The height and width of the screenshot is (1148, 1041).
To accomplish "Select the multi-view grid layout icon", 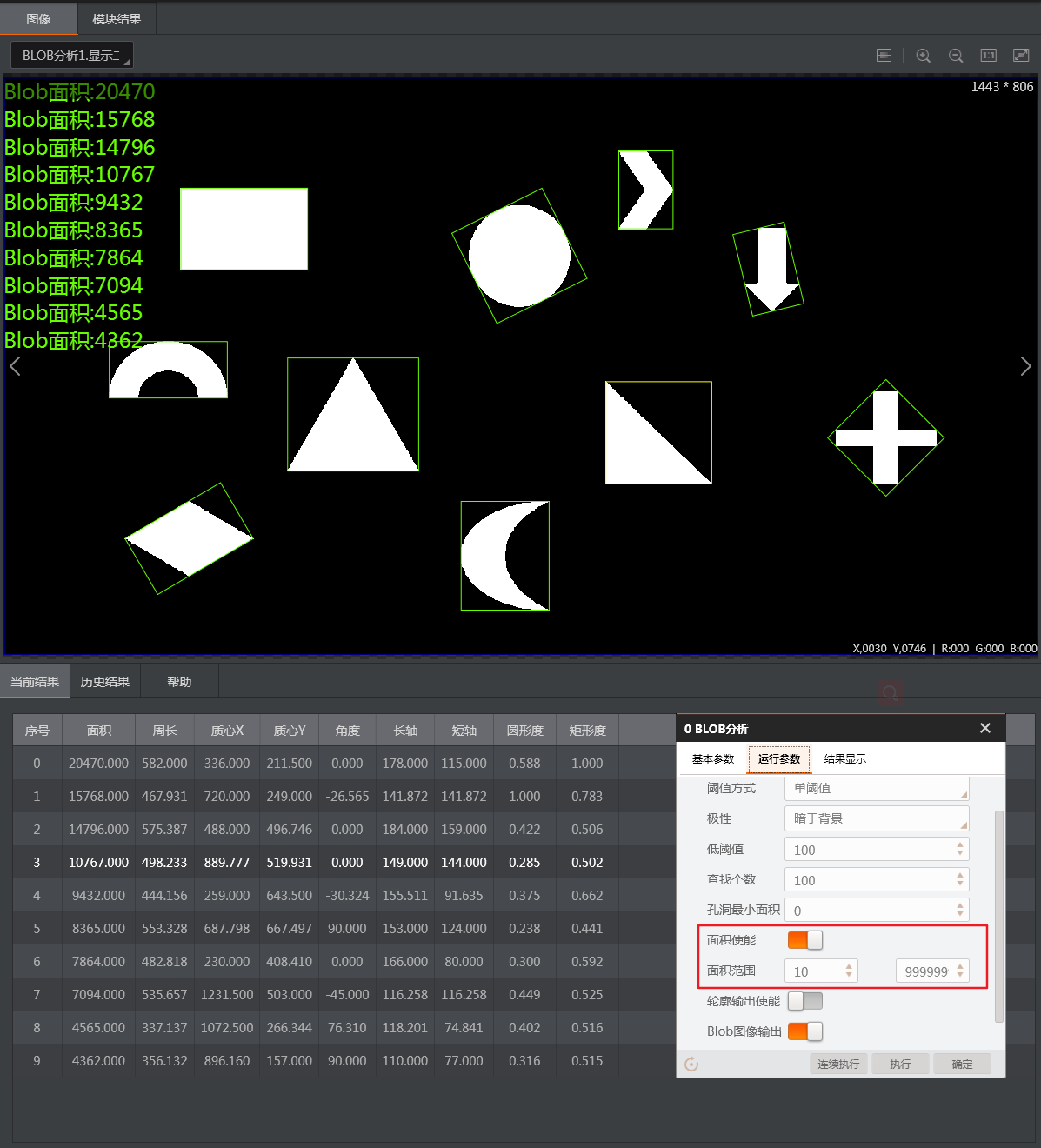I will pos(884,55).
